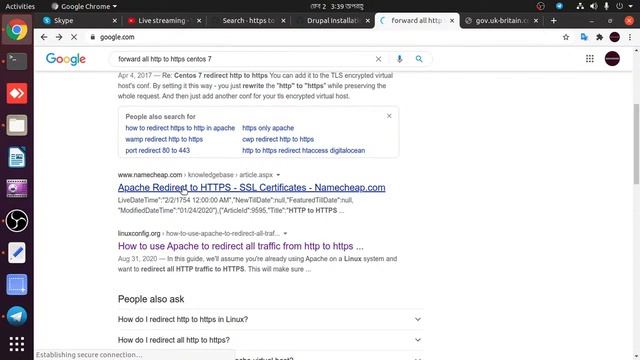This screenshot has width=640, height=360.
Task: Launch Terminal from the dock
Action: pyautogui.click(x=17, y=62)
